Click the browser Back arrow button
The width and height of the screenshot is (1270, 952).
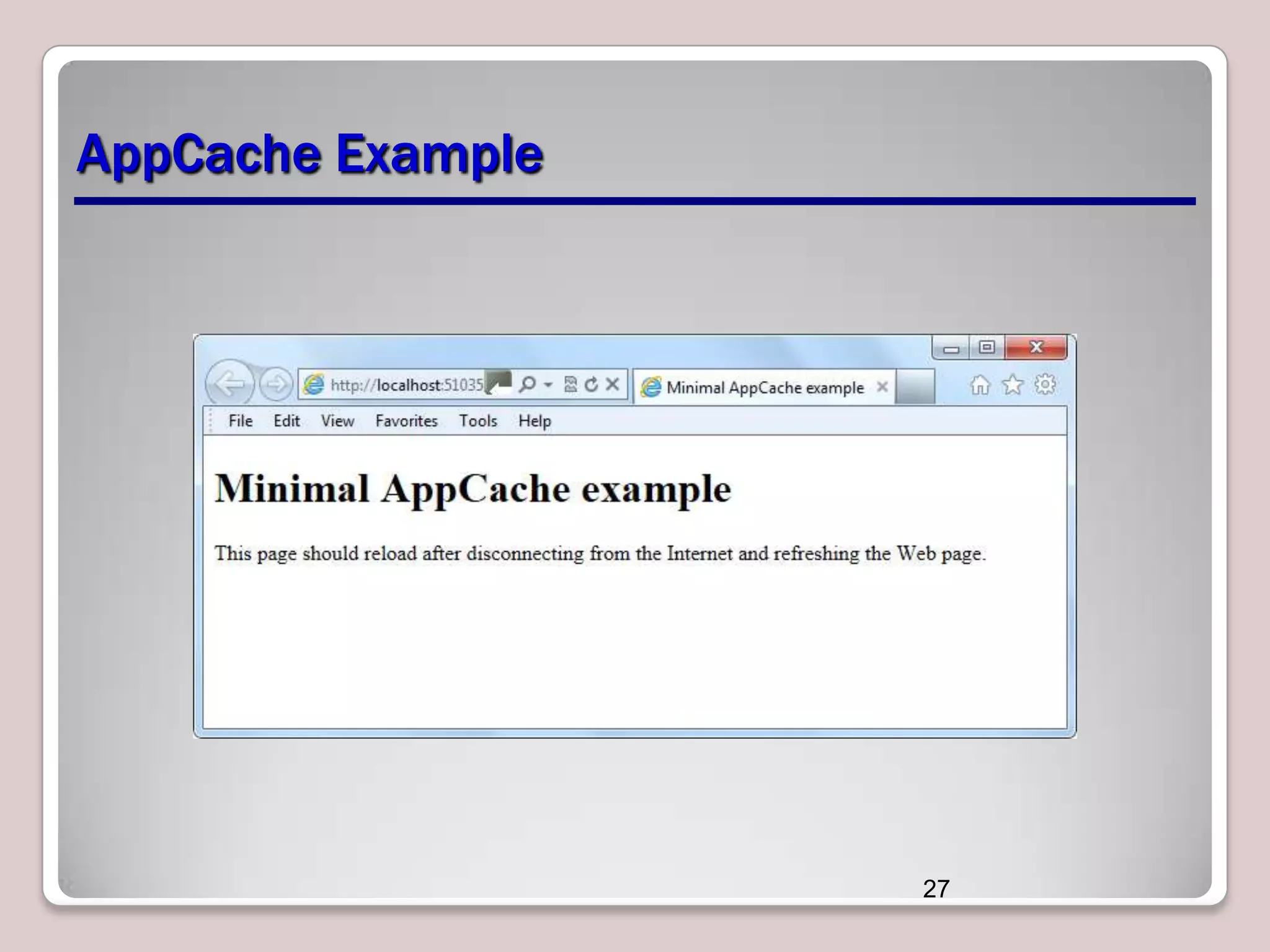229,384
